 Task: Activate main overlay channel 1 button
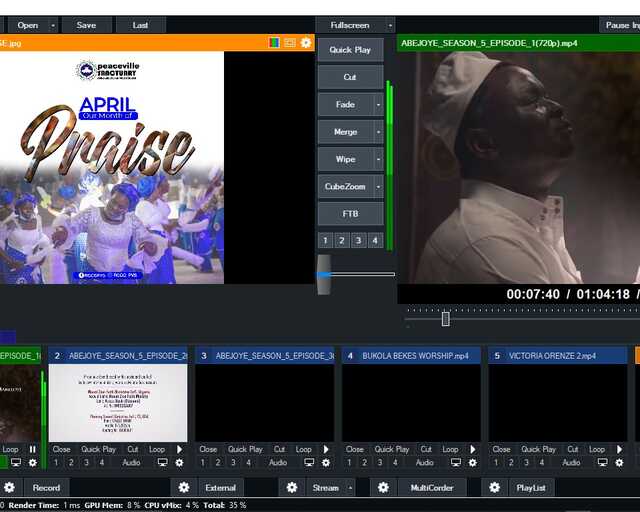click(325, 240)
